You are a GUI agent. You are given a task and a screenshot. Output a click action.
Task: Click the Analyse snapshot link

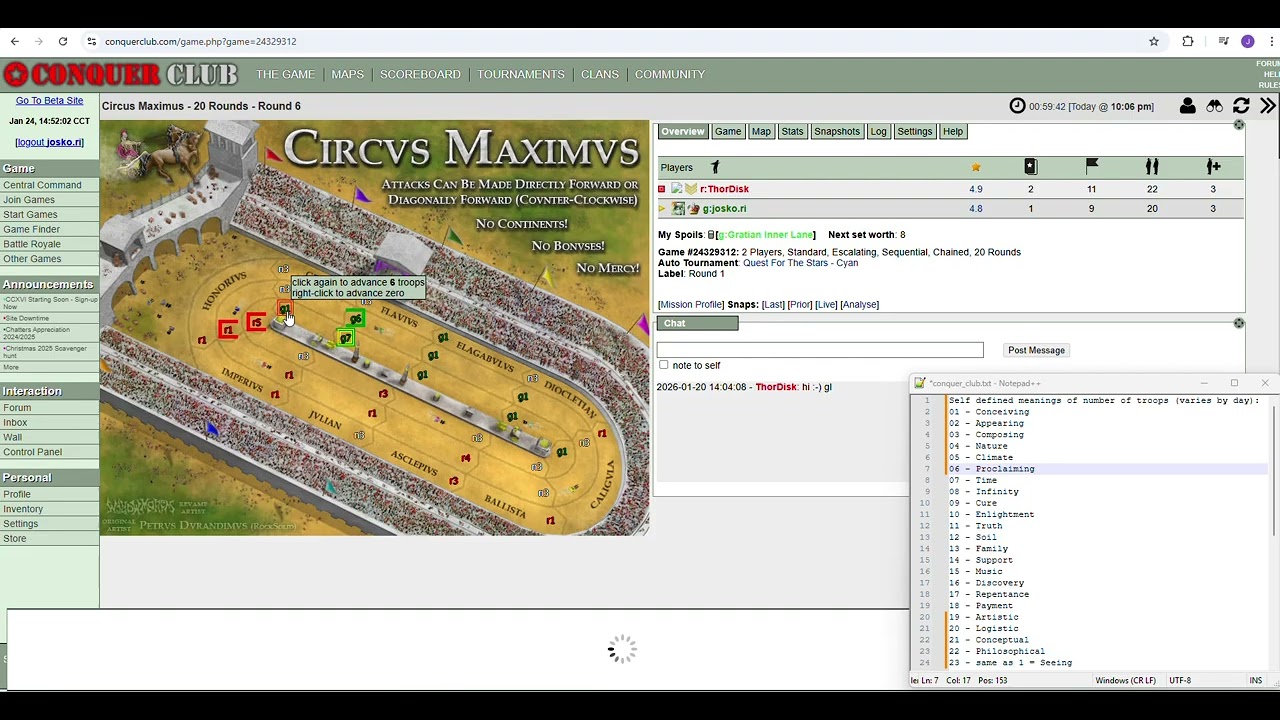tap(860, 305)
